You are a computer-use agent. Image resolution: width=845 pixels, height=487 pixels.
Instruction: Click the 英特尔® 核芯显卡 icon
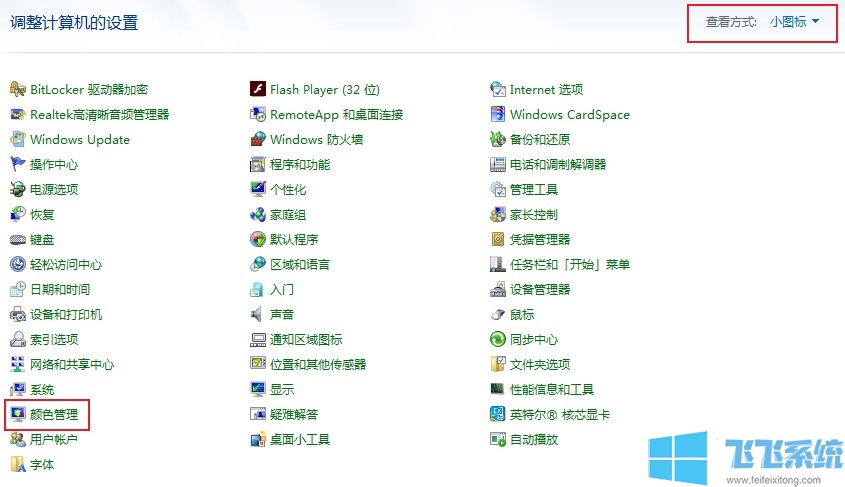click(498, 415)
